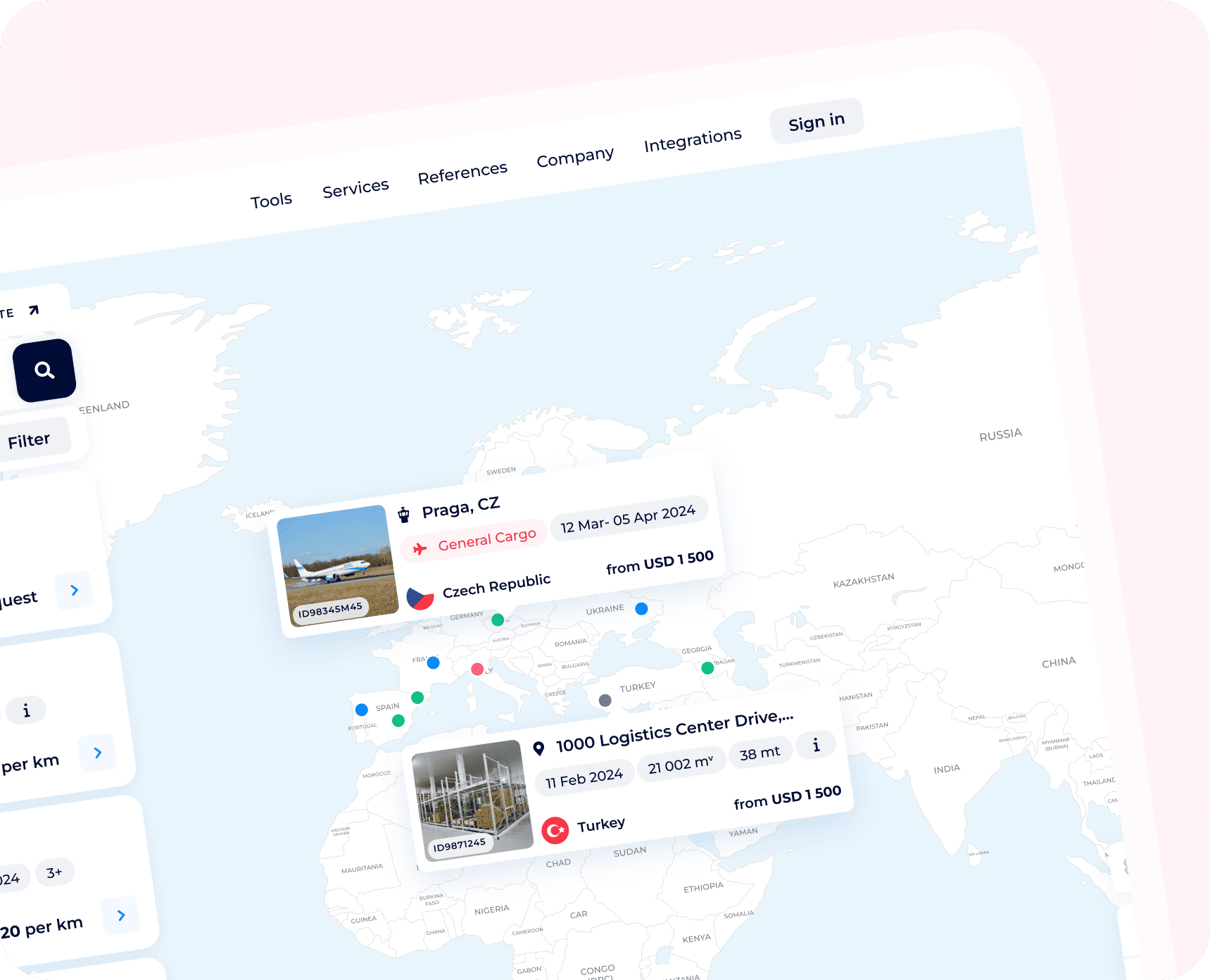Select the 3+ chip in sidebar
1210x980 pixels.
[54, 873]
